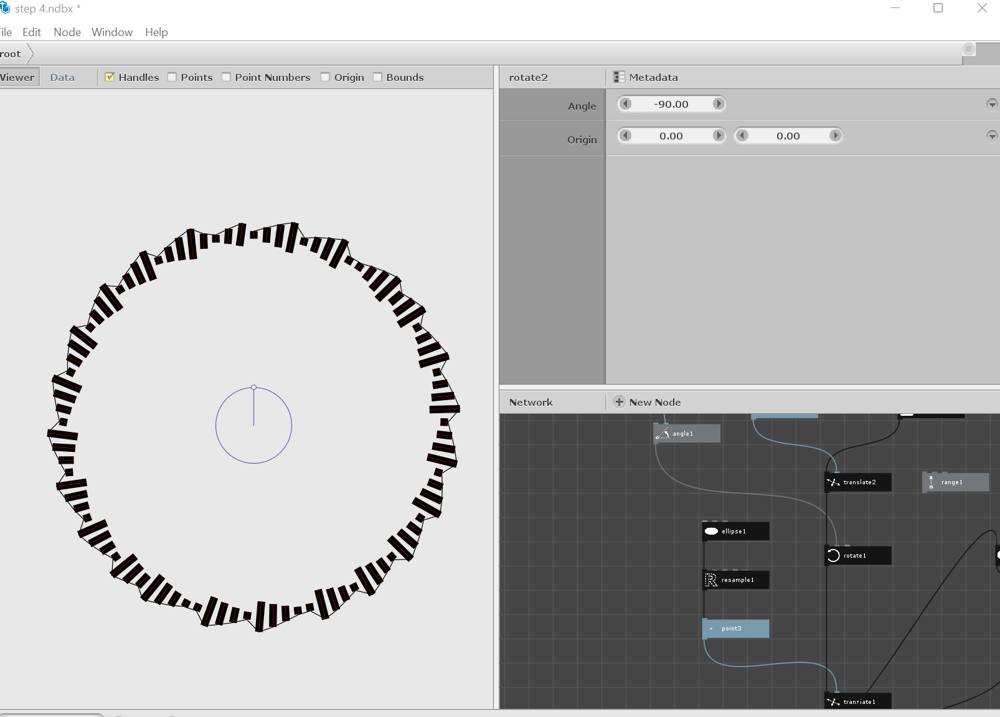Click the first Origin 0.00 field
The image size is (1000, 717).
click(x=672, y=136)
